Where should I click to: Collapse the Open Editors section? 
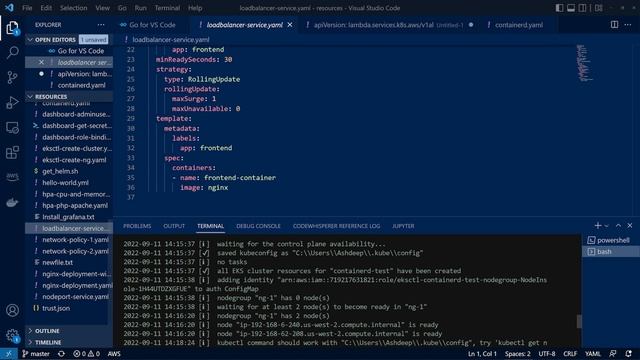coord(30,40)
